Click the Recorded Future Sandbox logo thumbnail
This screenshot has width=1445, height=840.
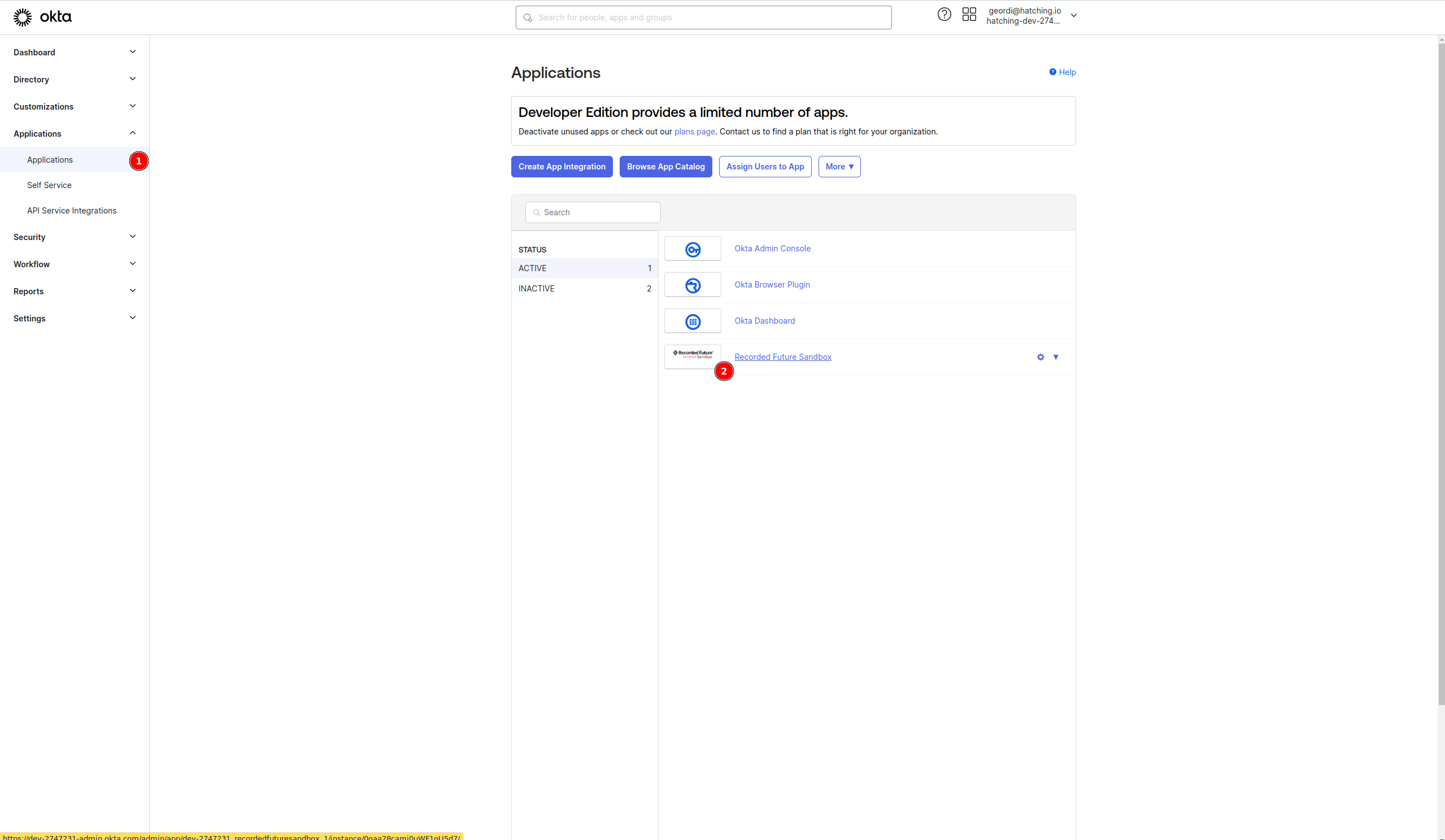693,355
